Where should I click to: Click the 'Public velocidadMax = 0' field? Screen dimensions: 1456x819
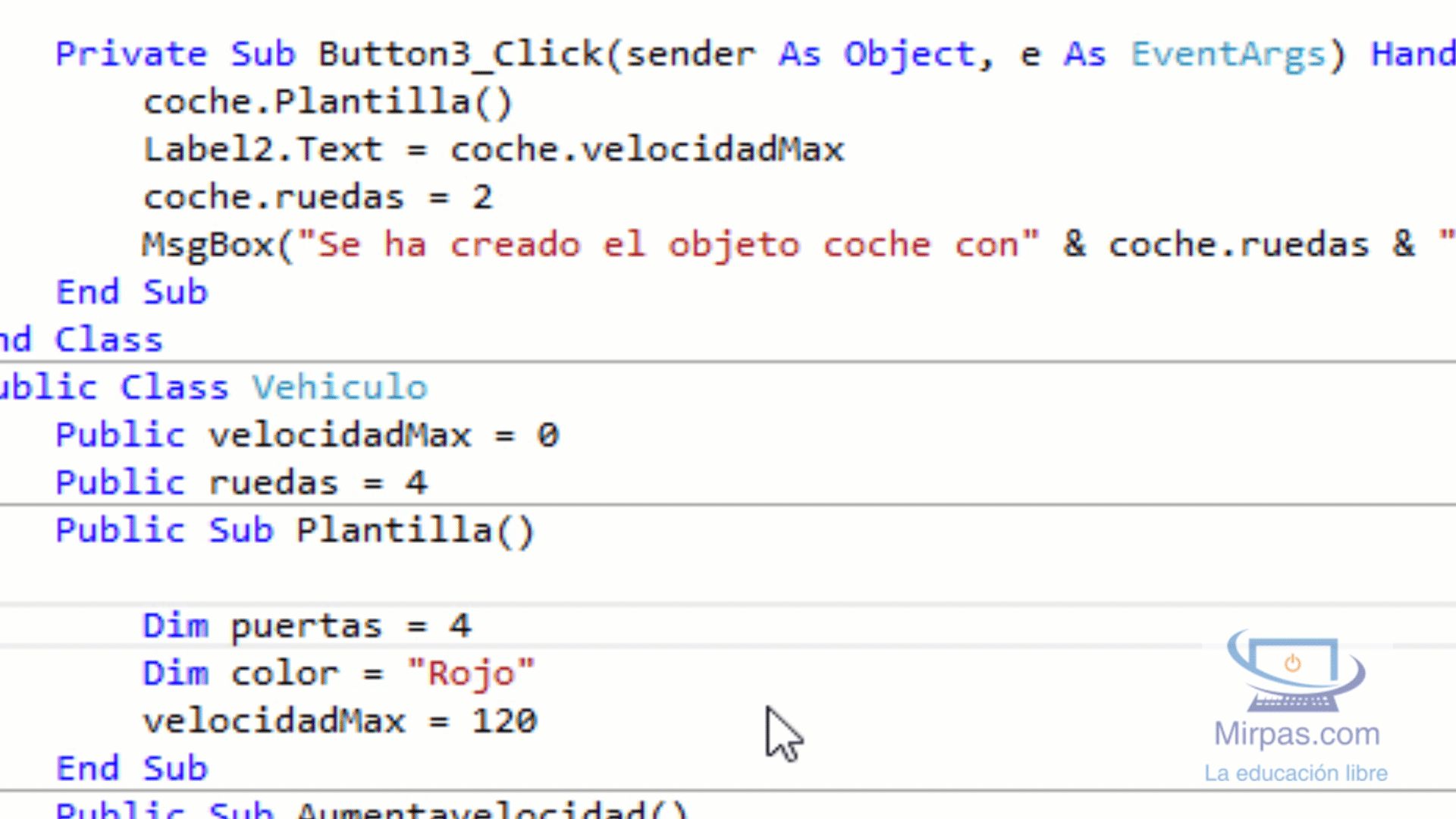[x=307, y=435]
